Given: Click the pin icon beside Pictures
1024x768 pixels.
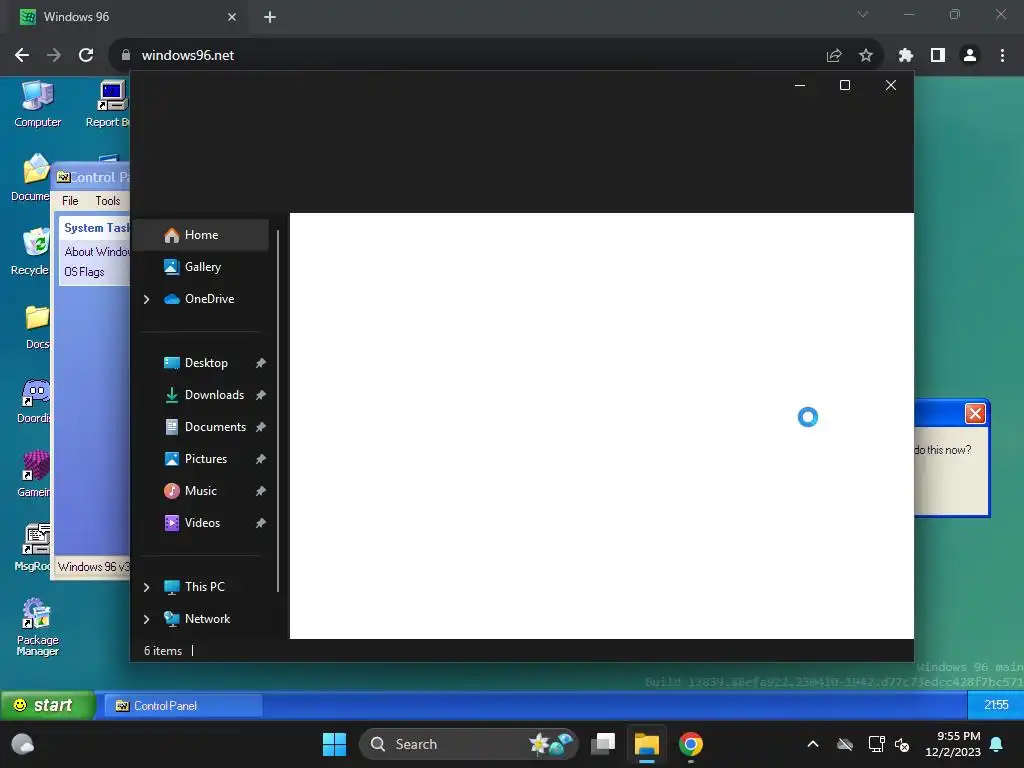Looking at the screenshot, I should click(261, 459).
